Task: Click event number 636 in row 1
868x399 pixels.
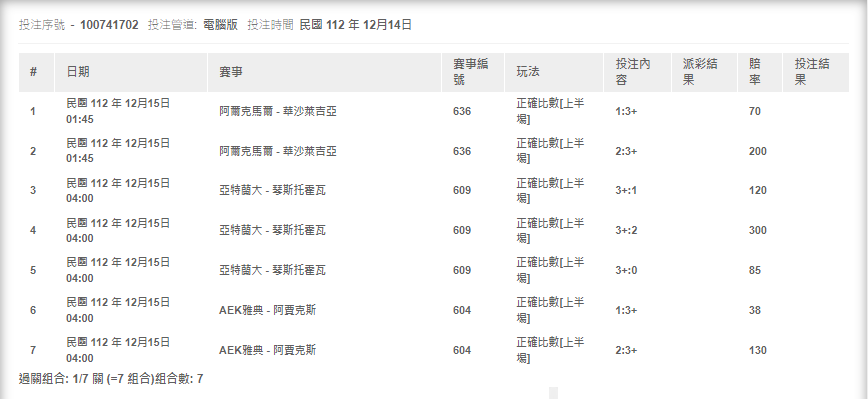Action: 462,111
